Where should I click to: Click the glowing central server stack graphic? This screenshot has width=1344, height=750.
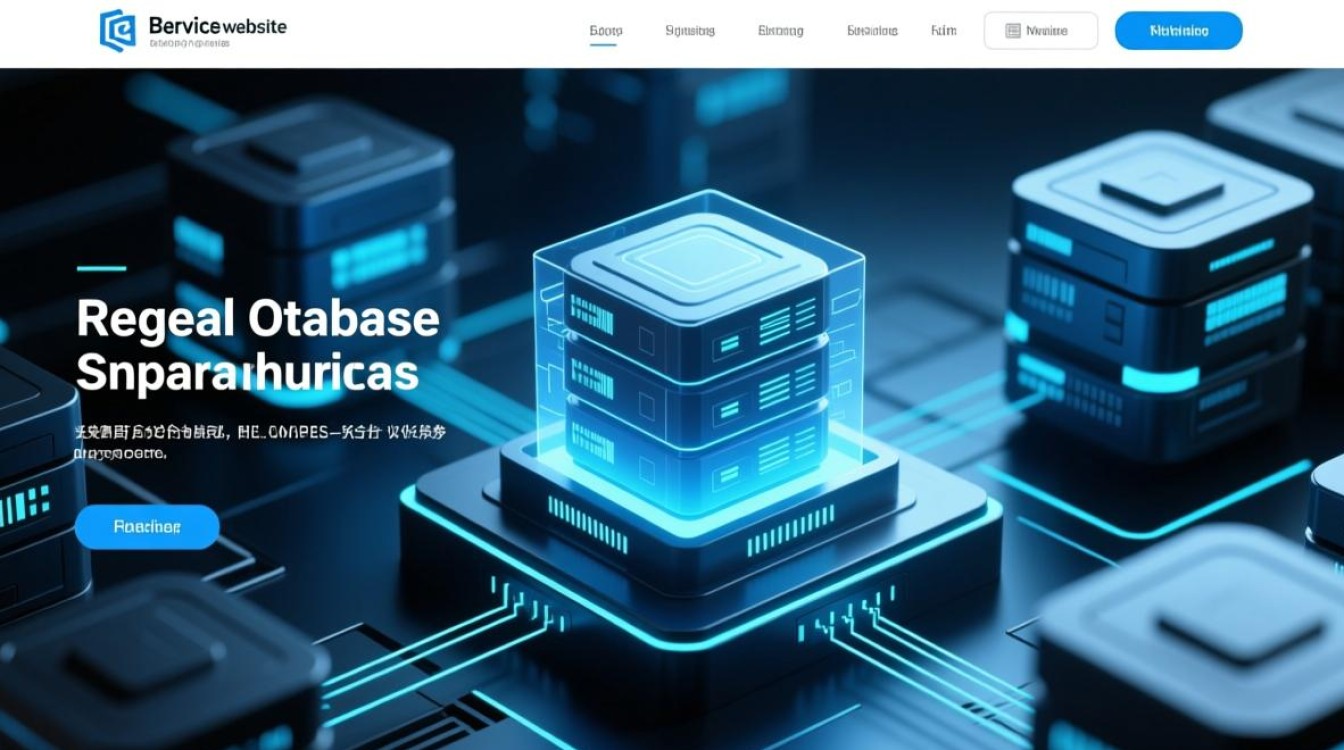pos(697,360)
